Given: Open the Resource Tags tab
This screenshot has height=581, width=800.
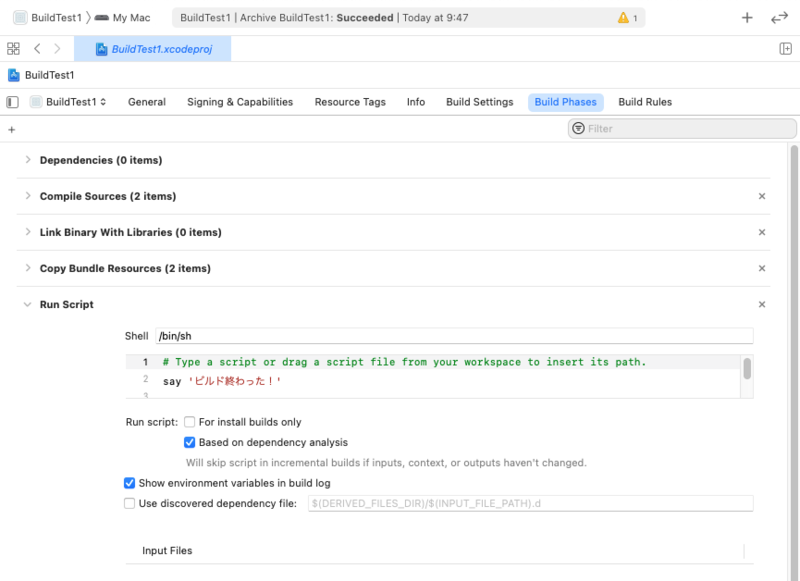Looking at the screenshot, I should pyautogui.click(x=350, y=102).
